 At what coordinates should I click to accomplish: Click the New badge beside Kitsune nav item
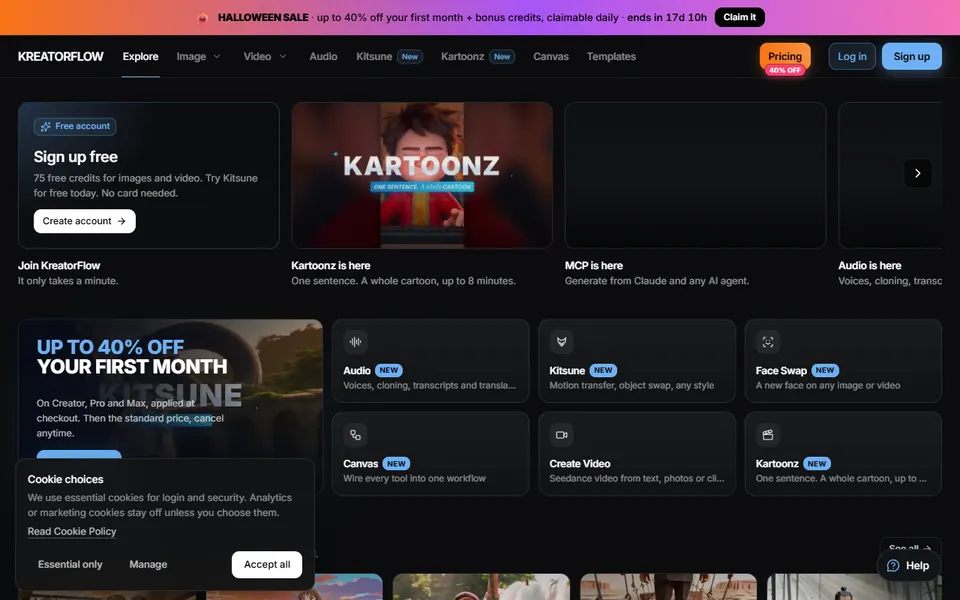pos(410,56)
